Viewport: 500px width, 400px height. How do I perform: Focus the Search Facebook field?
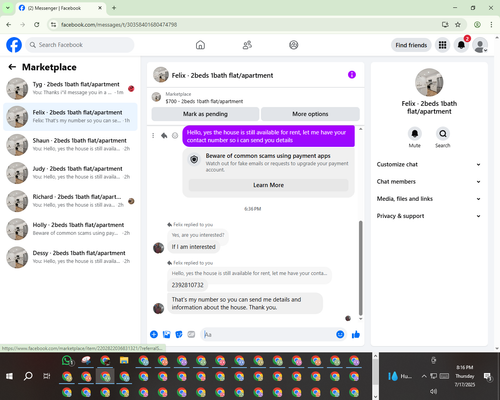point(80,45)
